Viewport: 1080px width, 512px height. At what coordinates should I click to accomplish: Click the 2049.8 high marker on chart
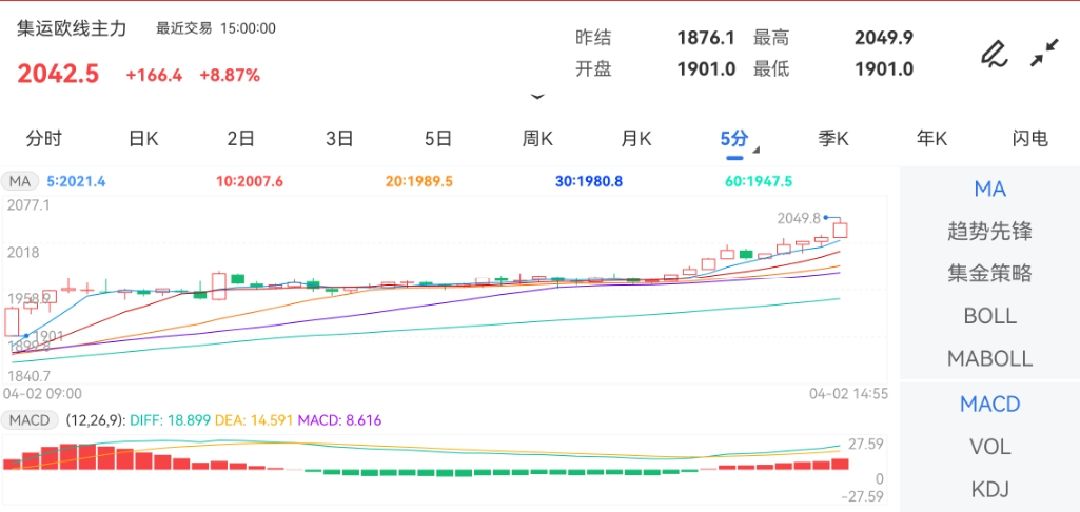point(799,218)
